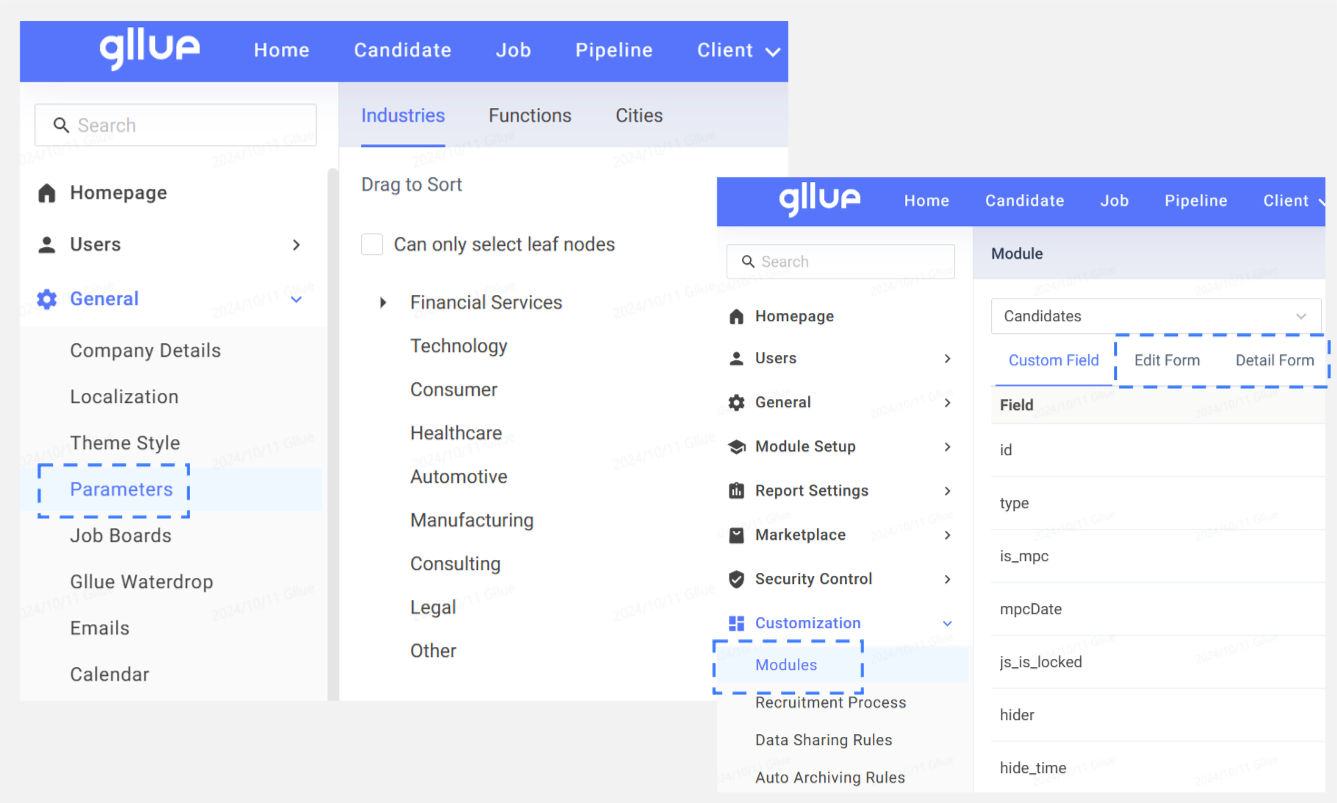Select Custom Field tab
This screenshot has width=1337, height=803.
coord(1053,361)
